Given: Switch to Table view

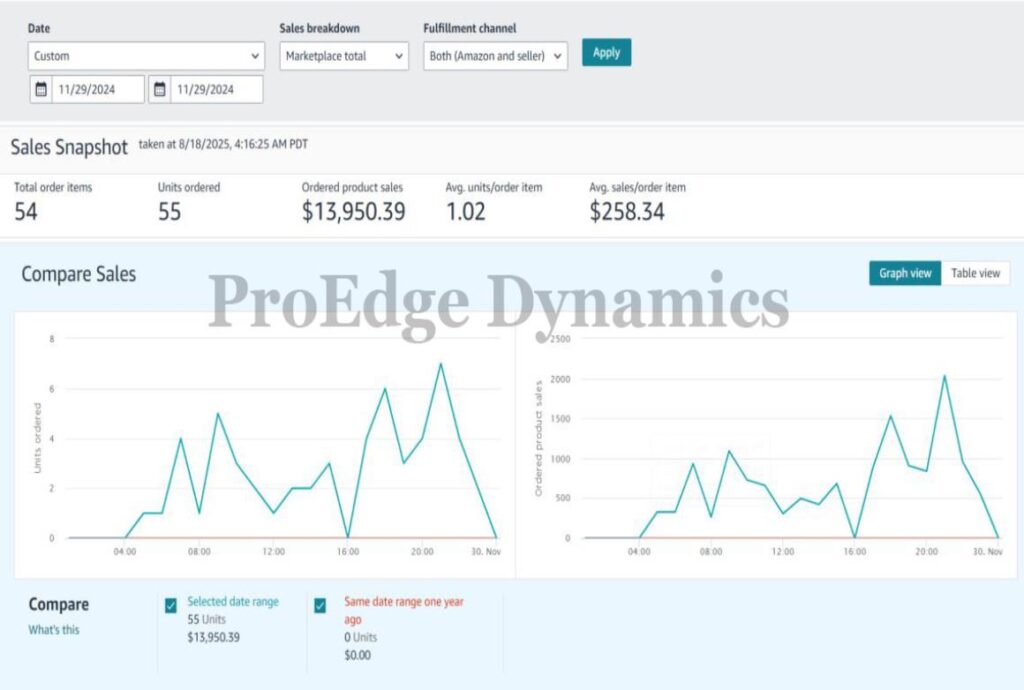Looking at the screenshot, I should coord(975,273).
